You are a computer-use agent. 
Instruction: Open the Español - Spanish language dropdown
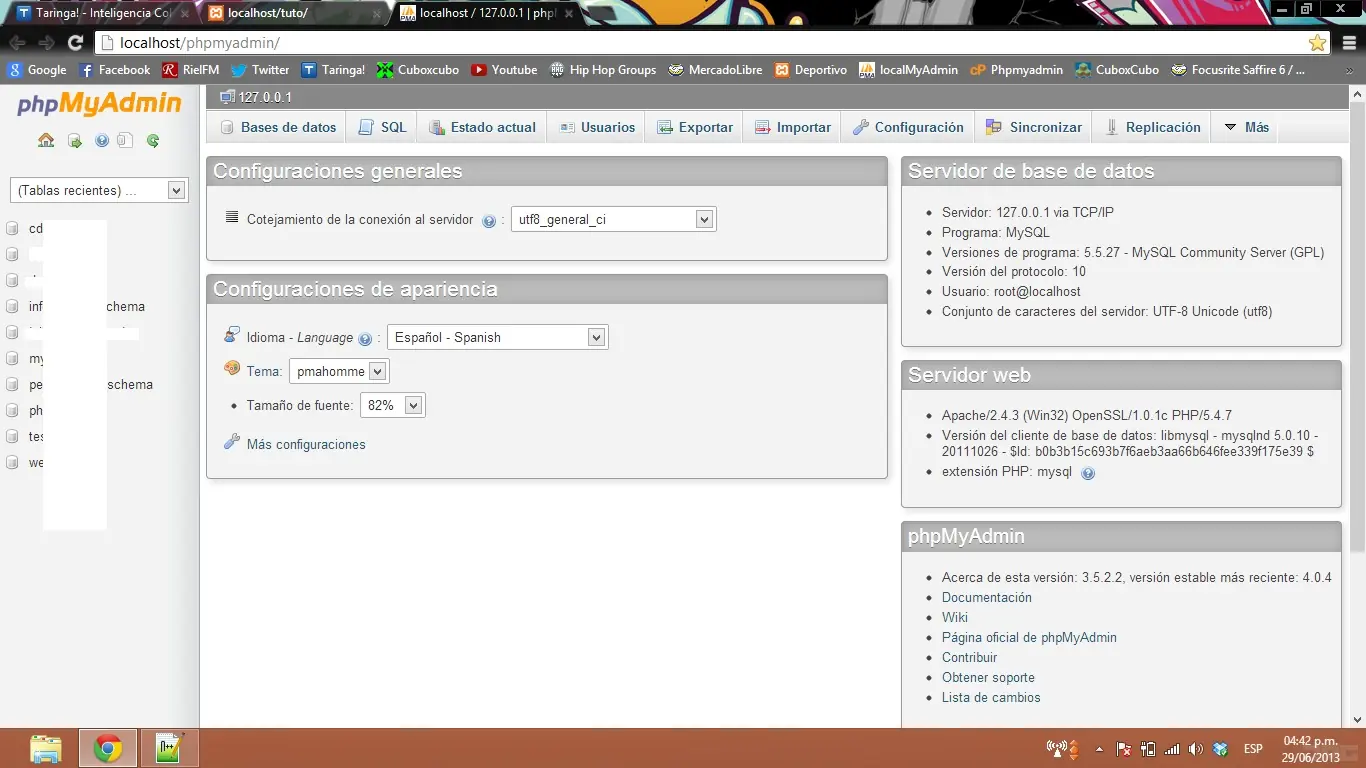tap(497, 338)
